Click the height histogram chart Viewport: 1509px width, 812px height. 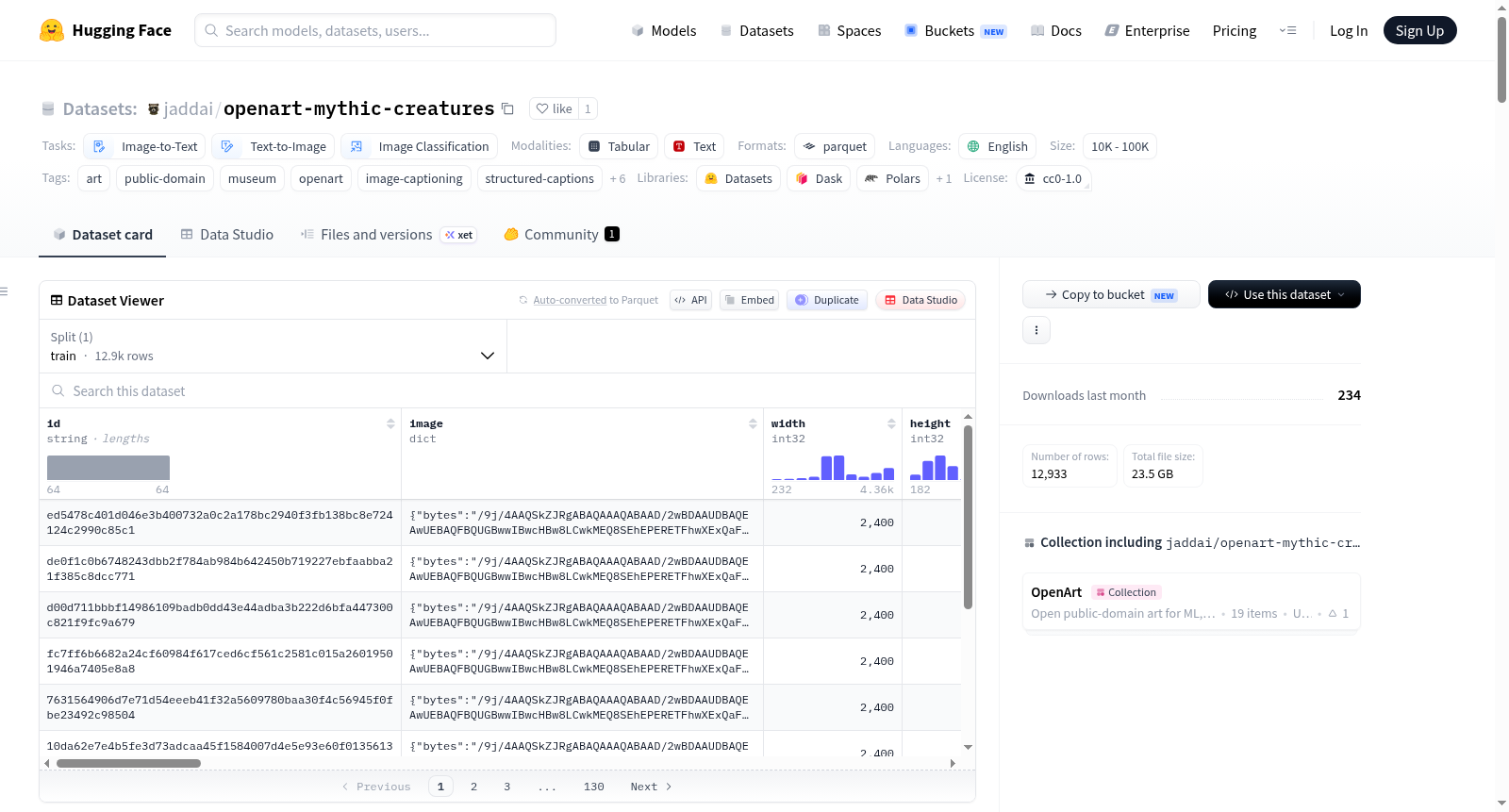(x=934, y=468)
